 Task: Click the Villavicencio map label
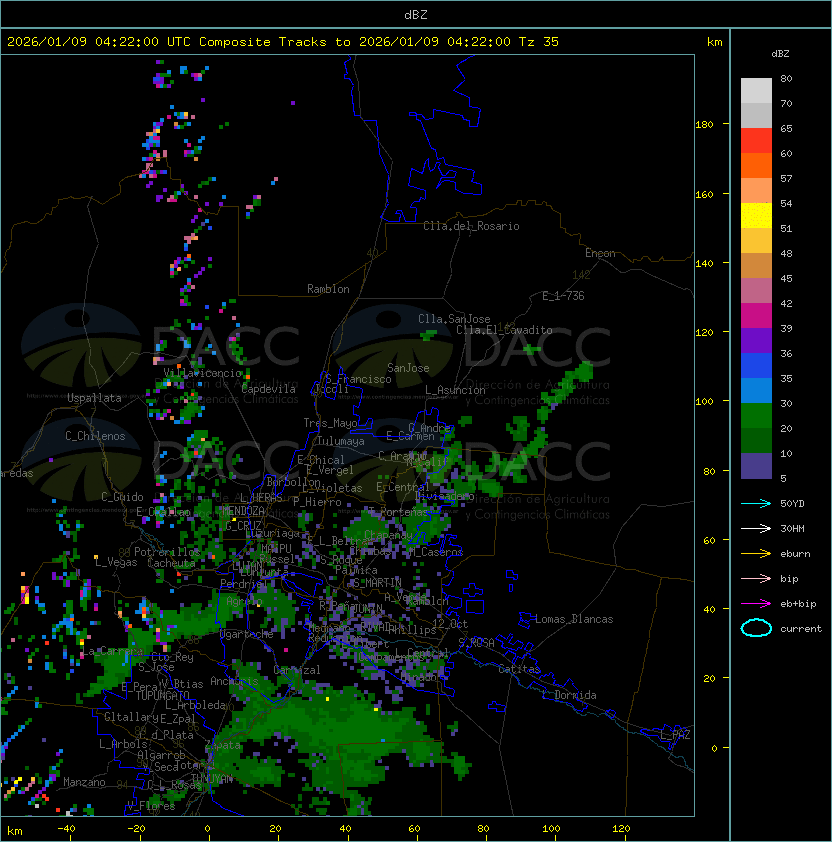coord(202,373)
